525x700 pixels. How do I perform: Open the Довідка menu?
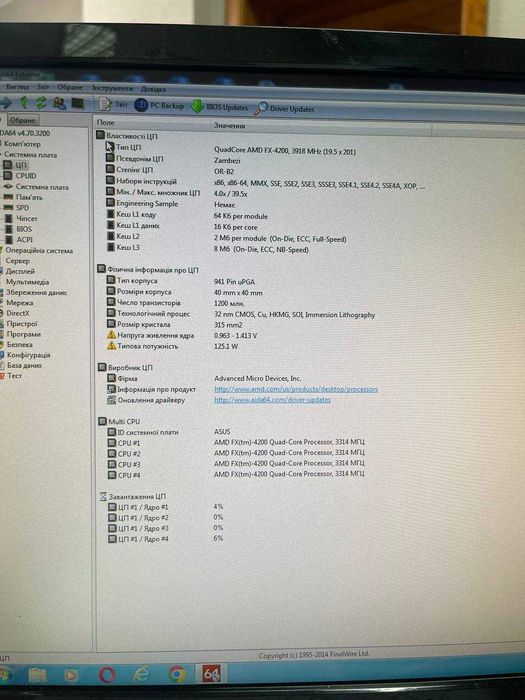click(153, 89)
